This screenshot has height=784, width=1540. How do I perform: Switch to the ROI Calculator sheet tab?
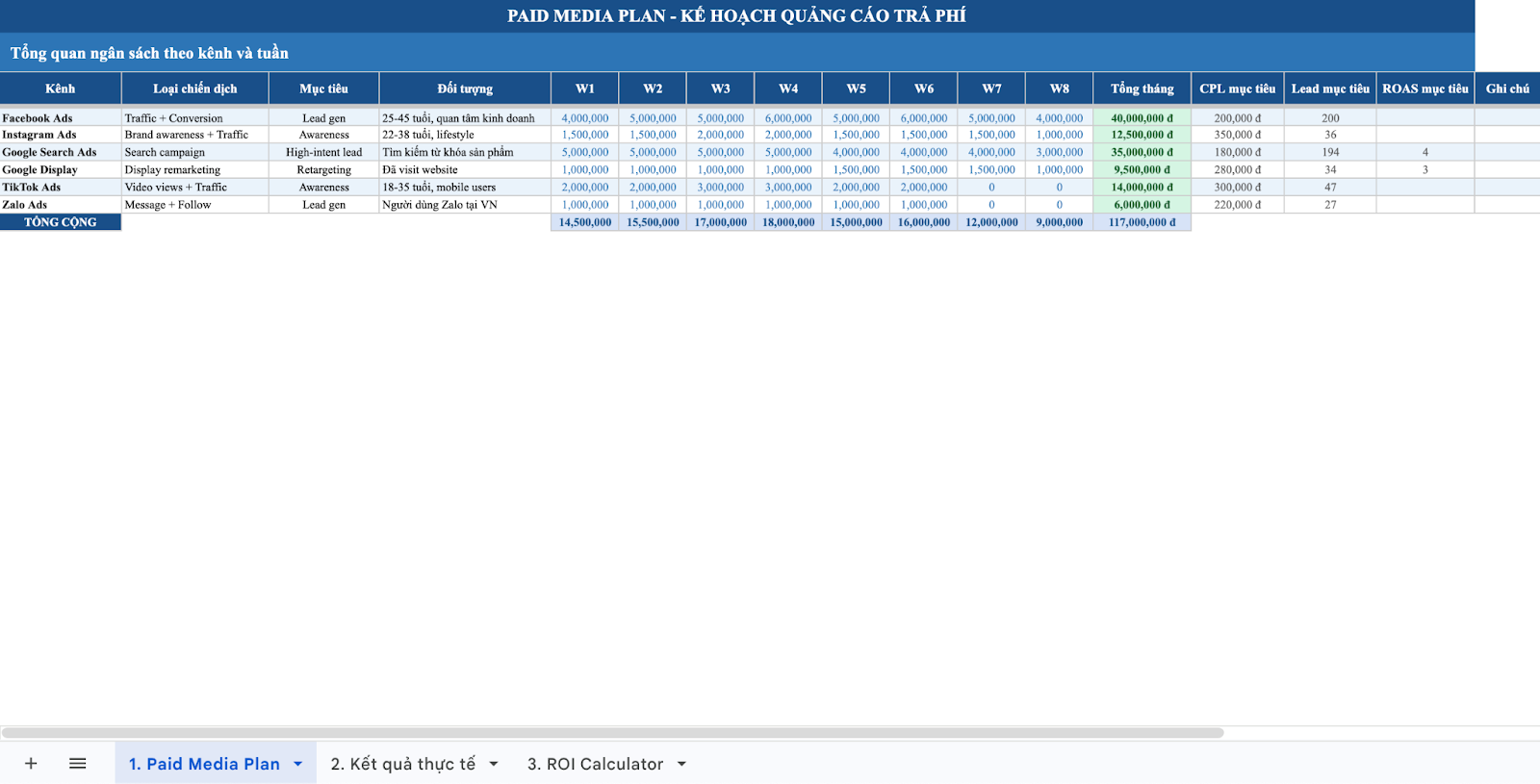click(595, 764)
